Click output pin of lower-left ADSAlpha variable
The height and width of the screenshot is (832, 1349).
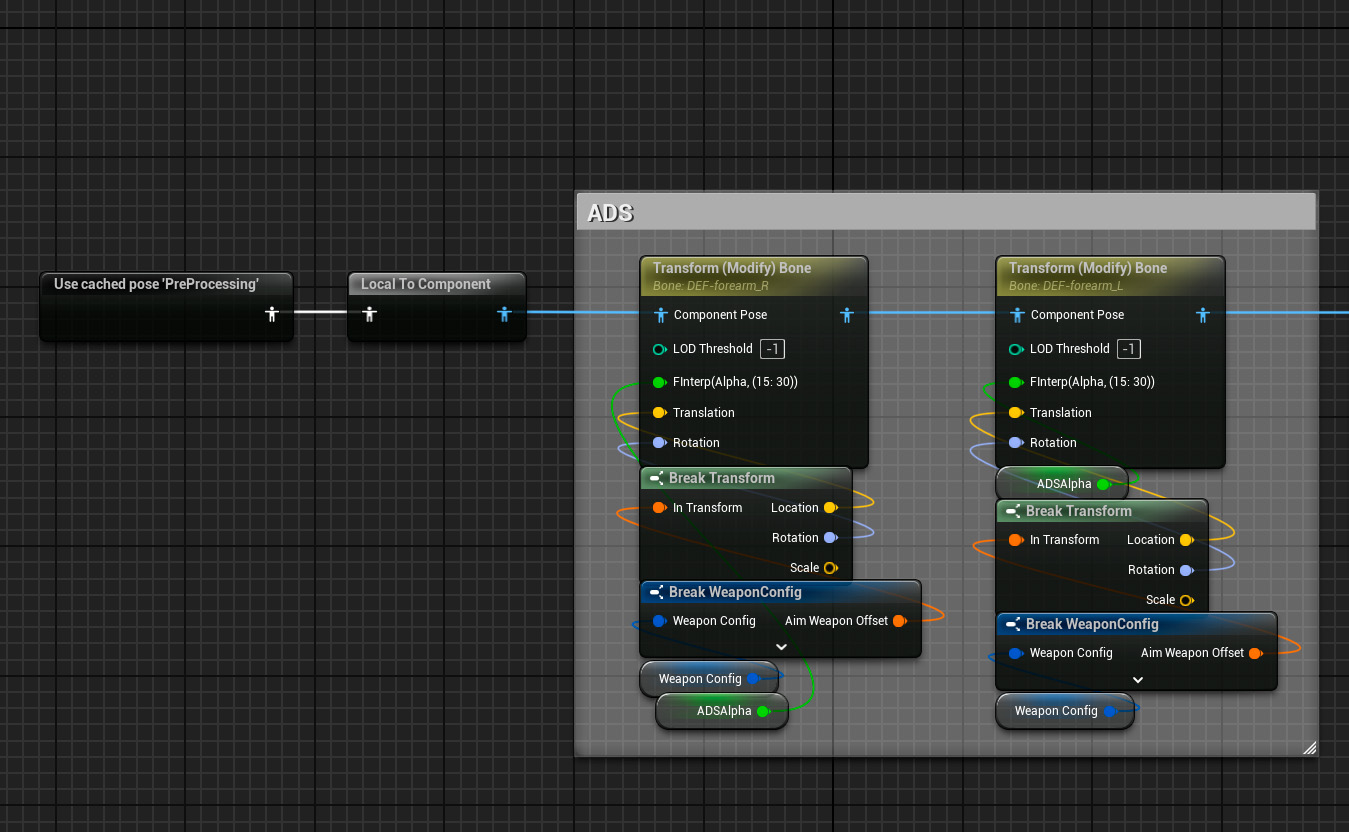pyautogui.click(x=763, y=712)
